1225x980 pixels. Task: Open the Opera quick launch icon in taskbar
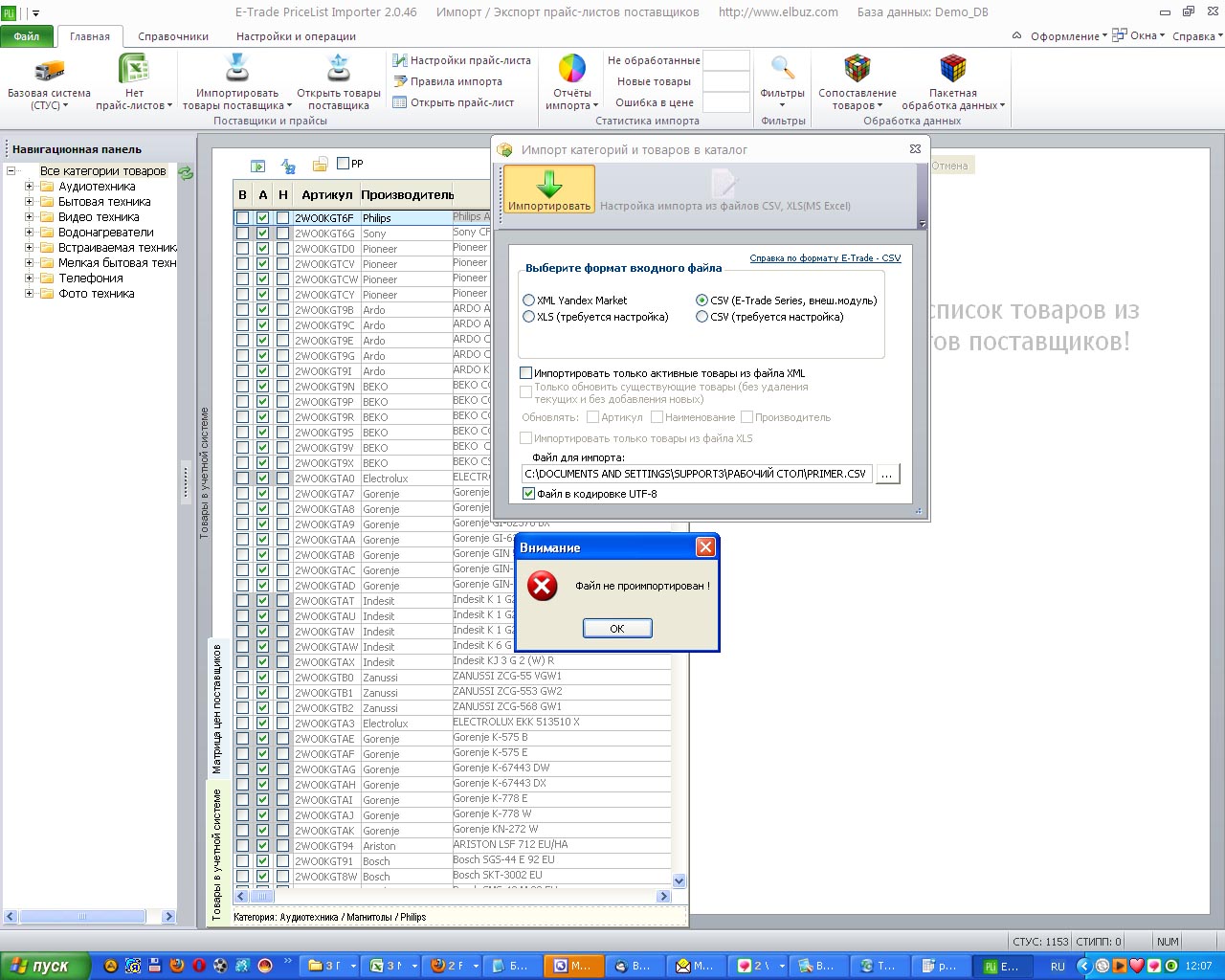(x=198, y=966)
